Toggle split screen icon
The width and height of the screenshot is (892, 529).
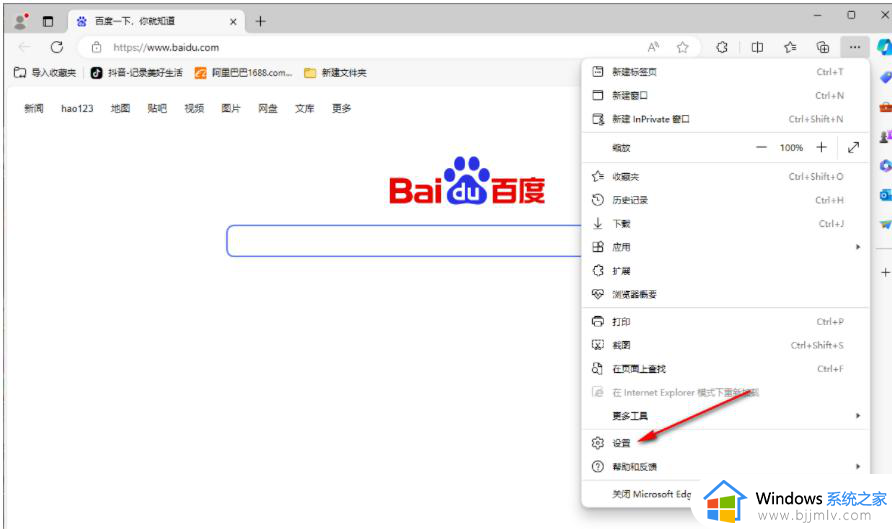point(757,47)
